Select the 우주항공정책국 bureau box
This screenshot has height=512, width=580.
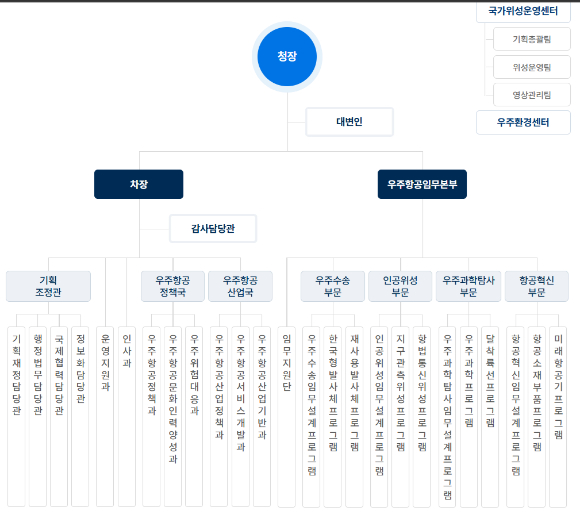point(173,286)
